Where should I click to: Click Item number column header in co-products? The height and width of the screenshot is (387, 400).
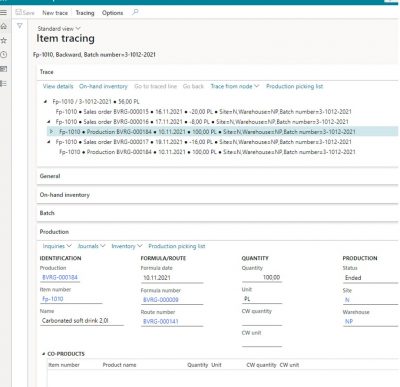pos(64,365)
